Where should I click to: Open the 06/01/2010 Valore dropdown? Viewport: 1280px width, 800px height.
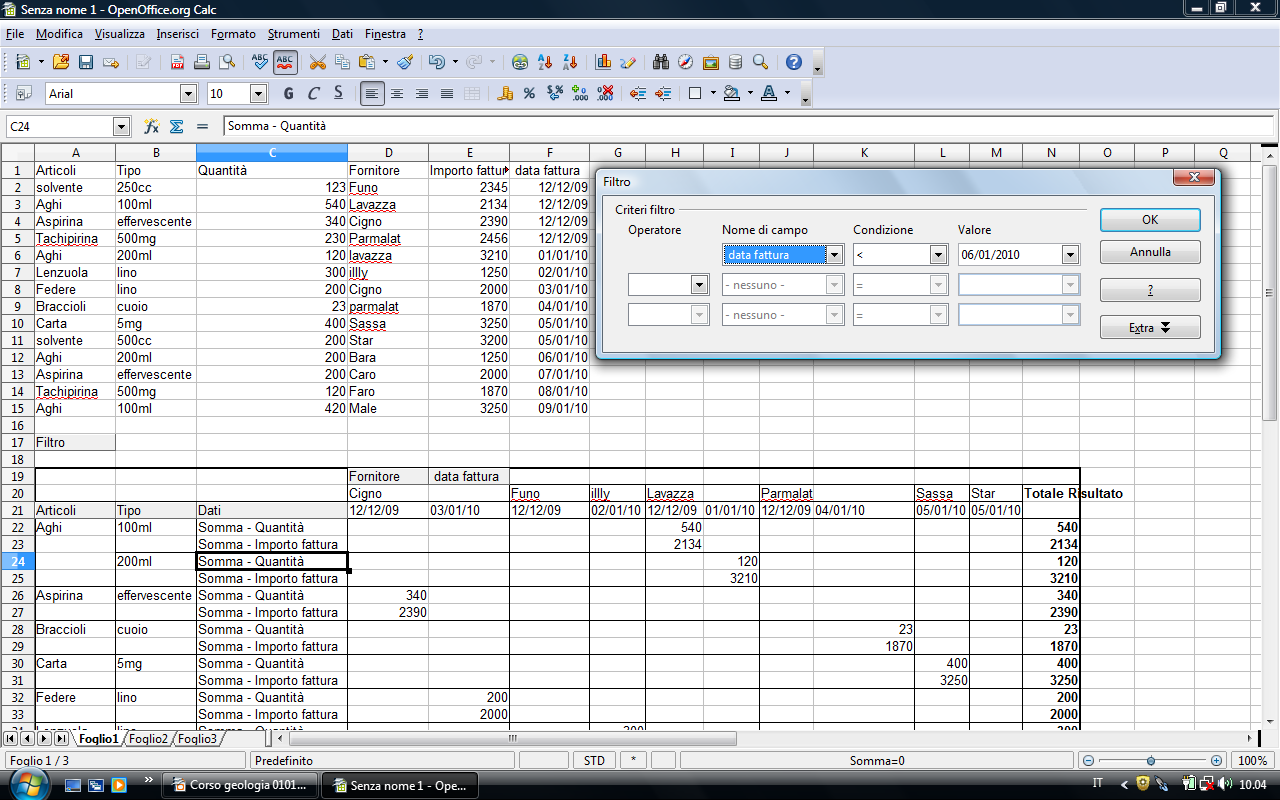[1071, 255]
